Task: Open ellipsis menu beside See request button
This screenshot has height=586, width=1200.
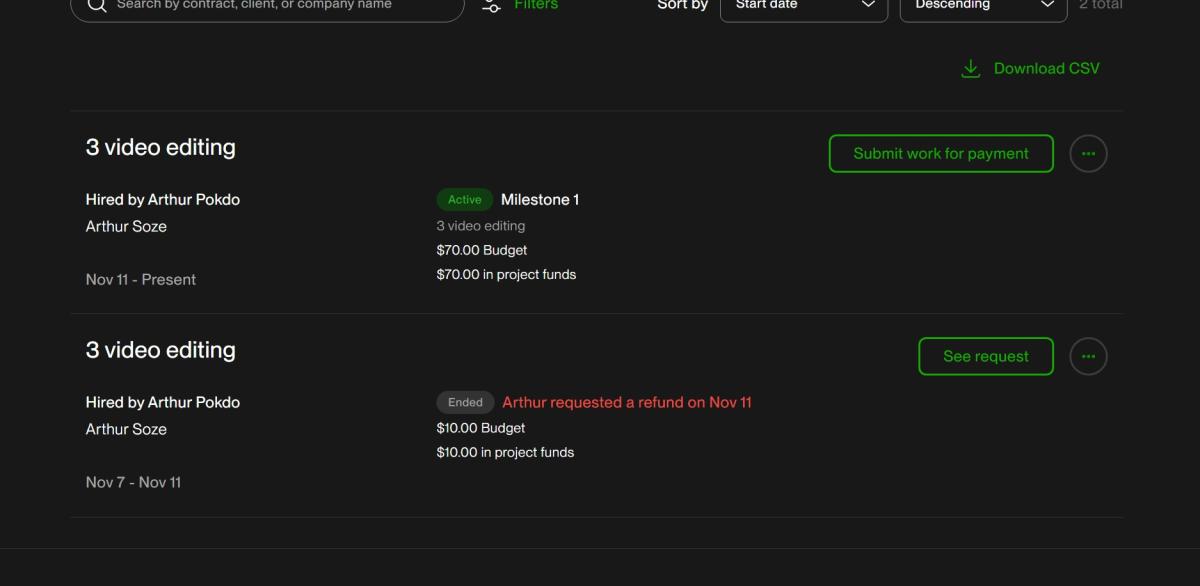Action: pos(1088,357)
